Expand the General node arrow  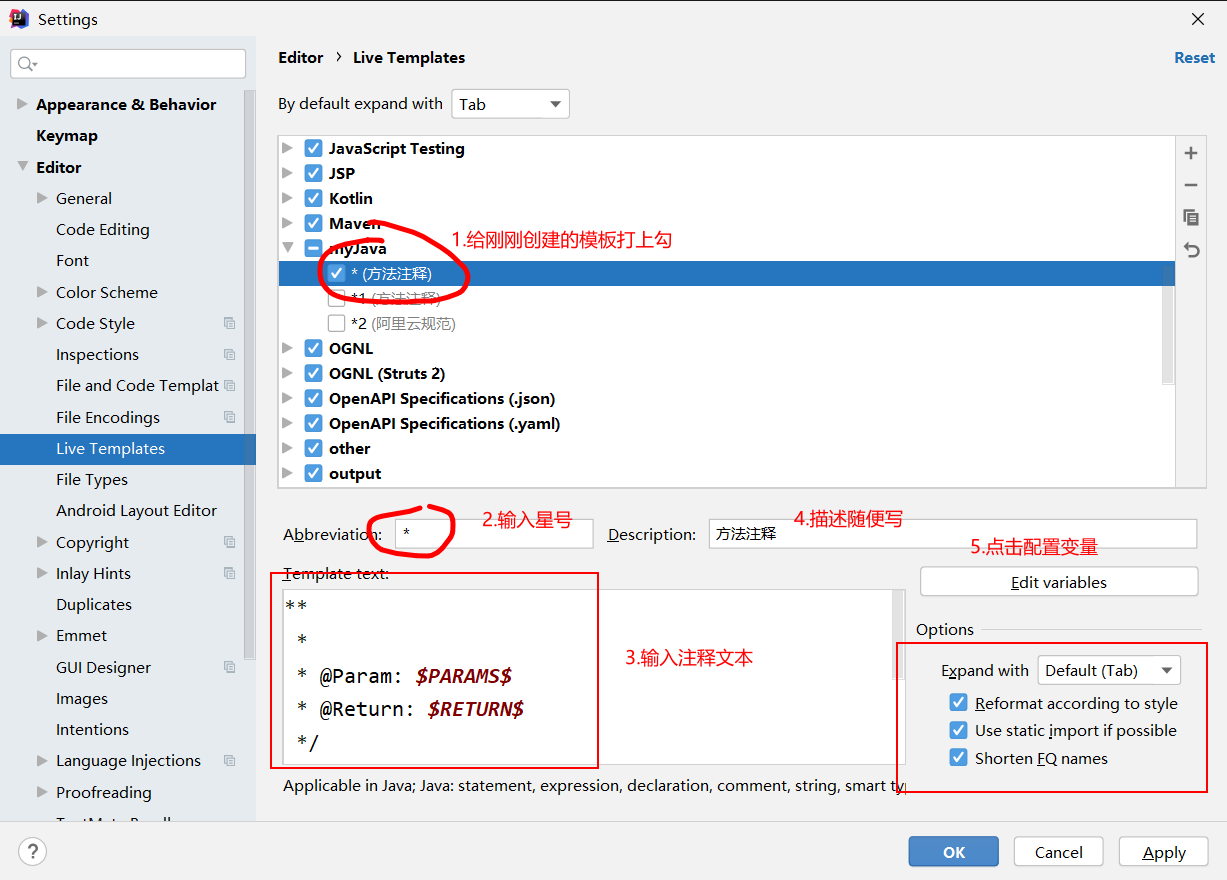(42, 198)
